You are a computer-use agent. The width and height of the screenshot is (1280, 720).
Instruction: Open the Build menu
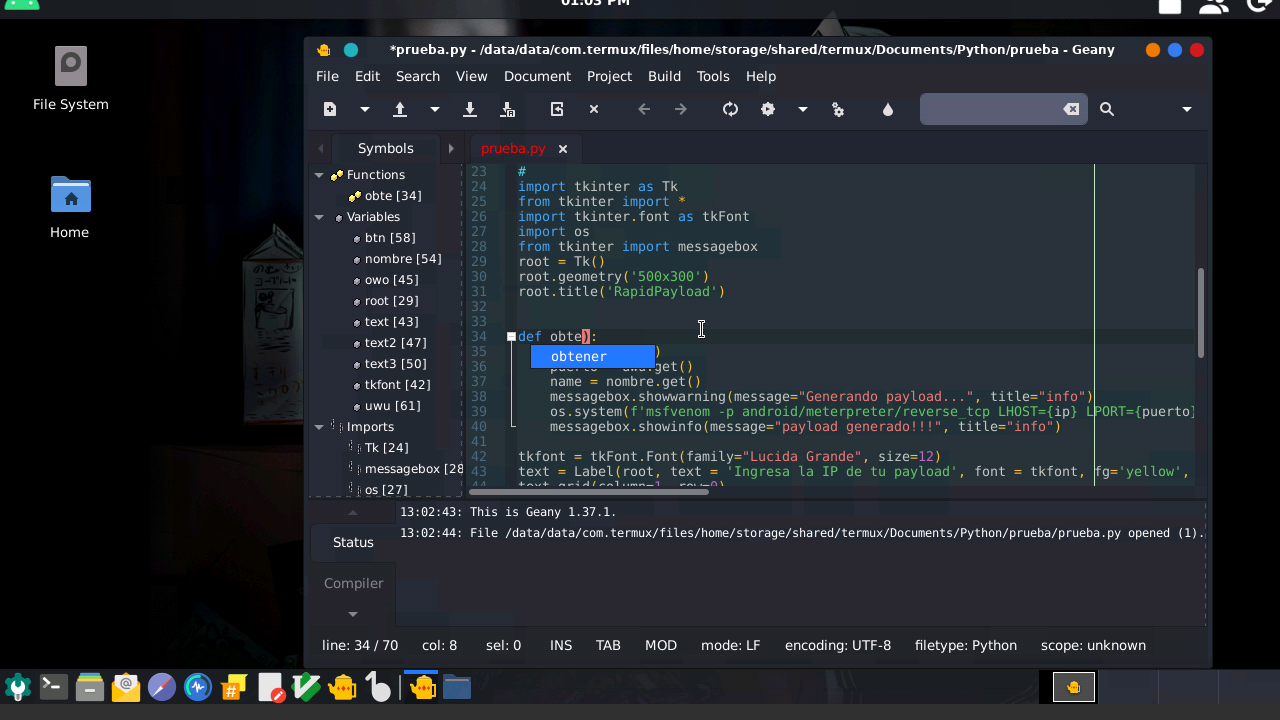click(x=664, y=76)
